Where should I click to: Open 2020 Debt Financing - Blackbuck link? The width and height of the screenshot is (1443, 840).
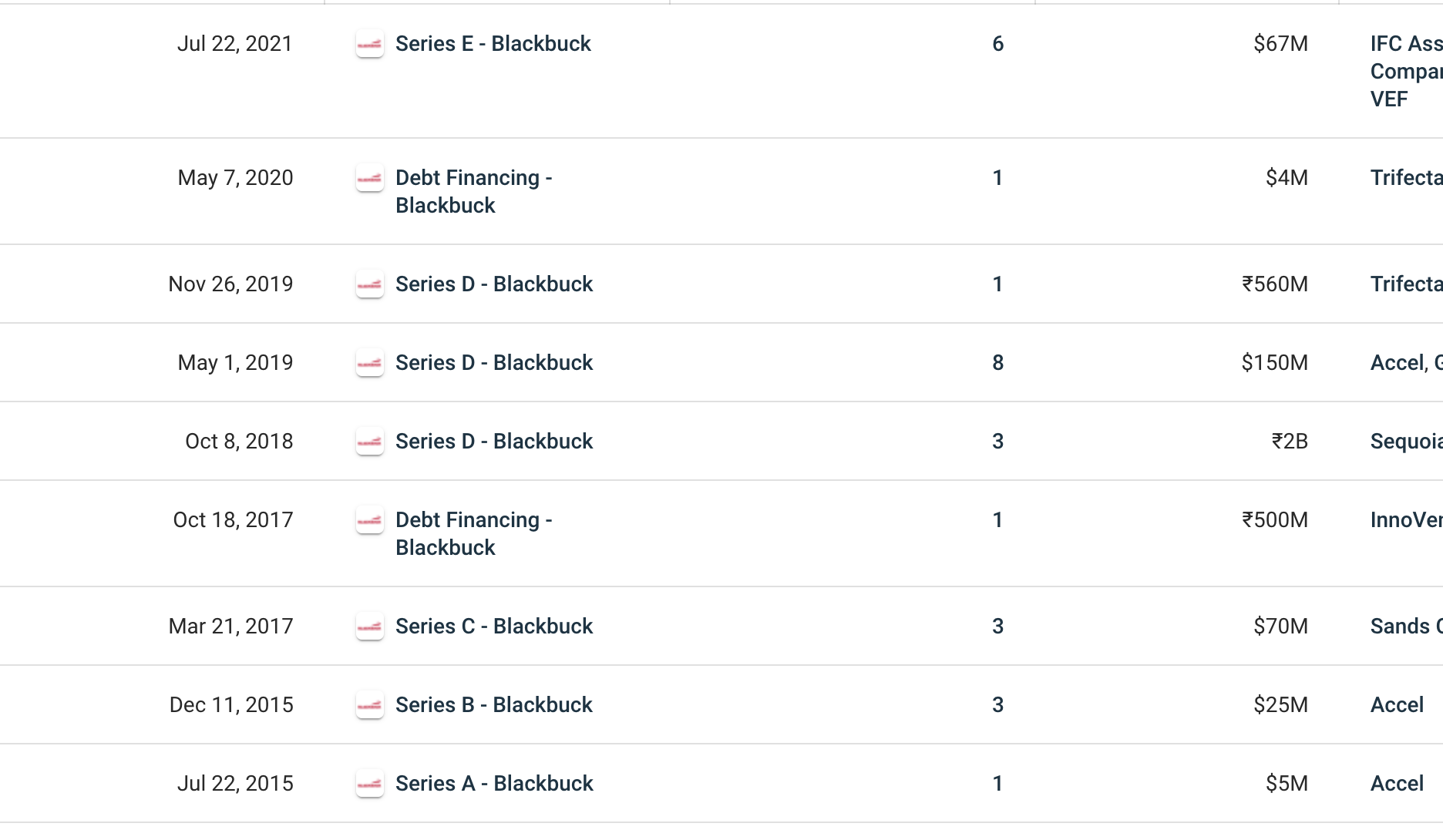pos(473,191)
